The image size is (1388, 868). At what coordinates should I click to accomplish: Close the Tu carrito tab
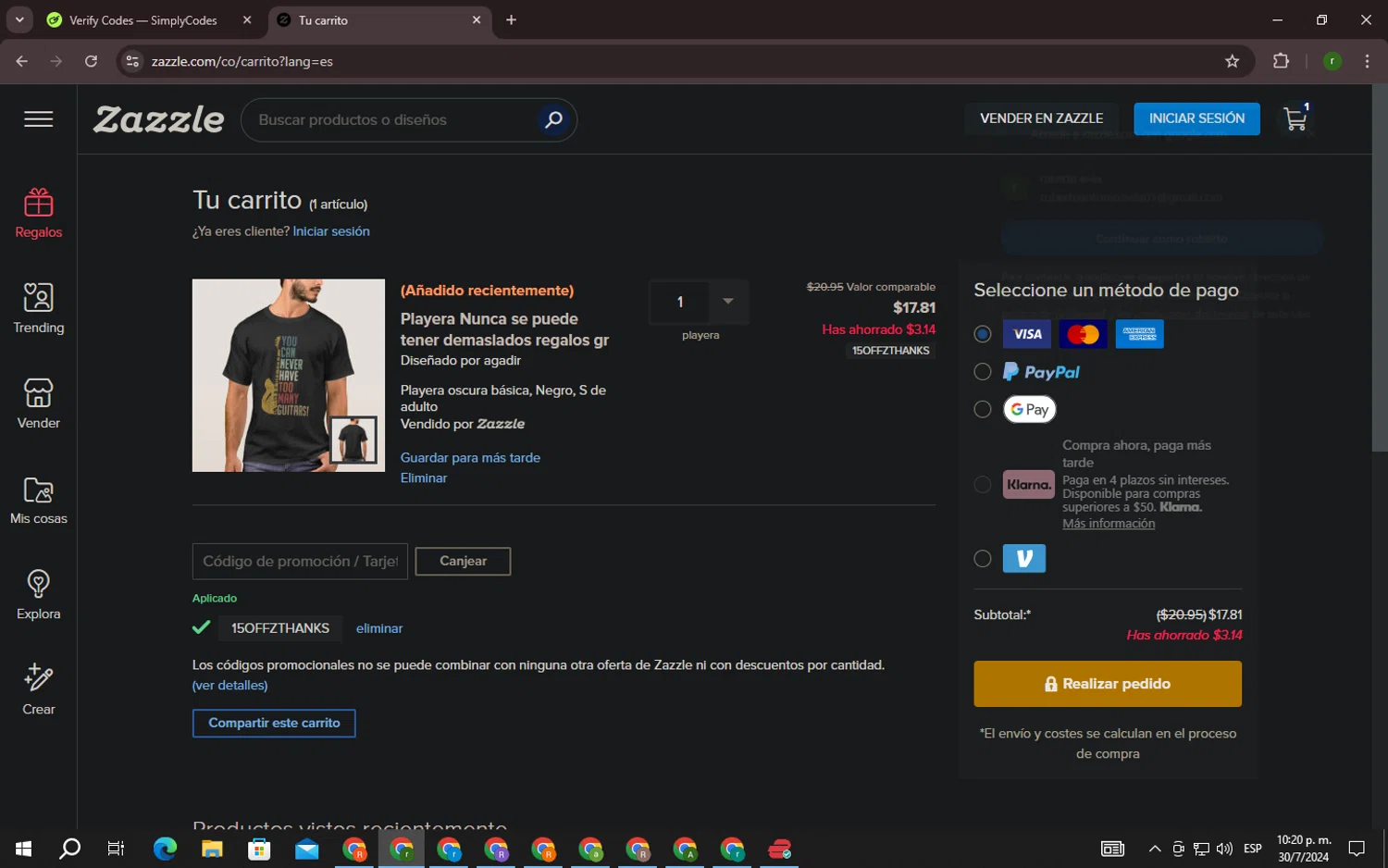pos(477,19)
